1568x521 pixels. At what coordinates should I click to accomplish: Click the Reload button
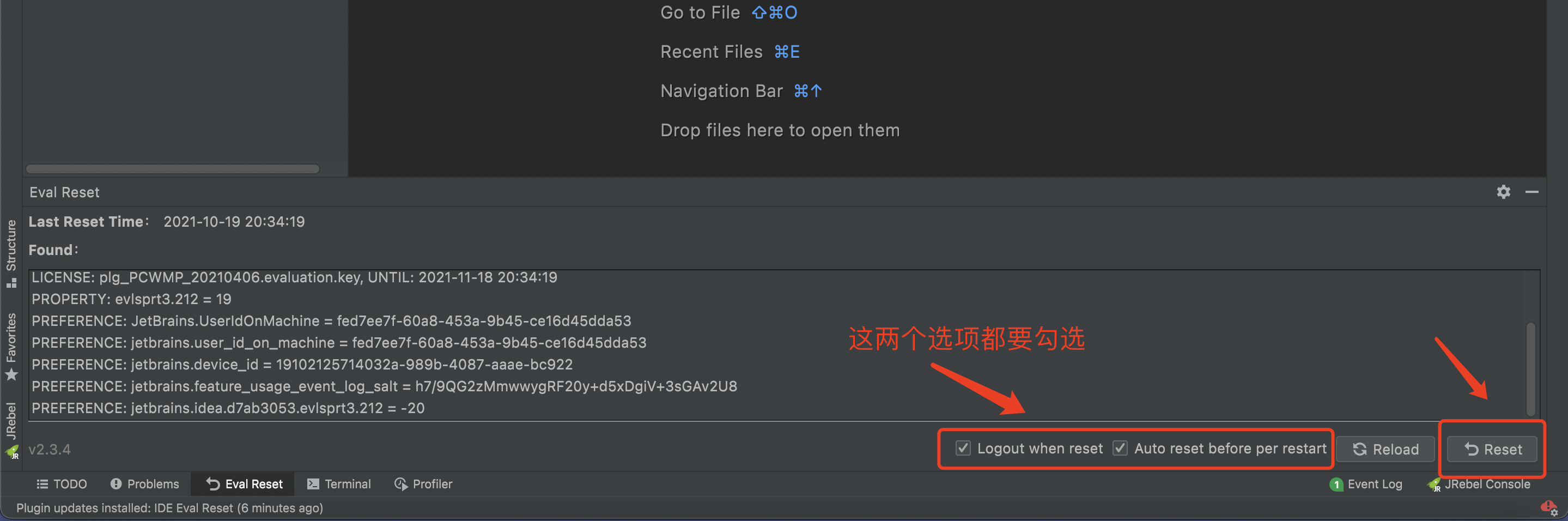1385,449
